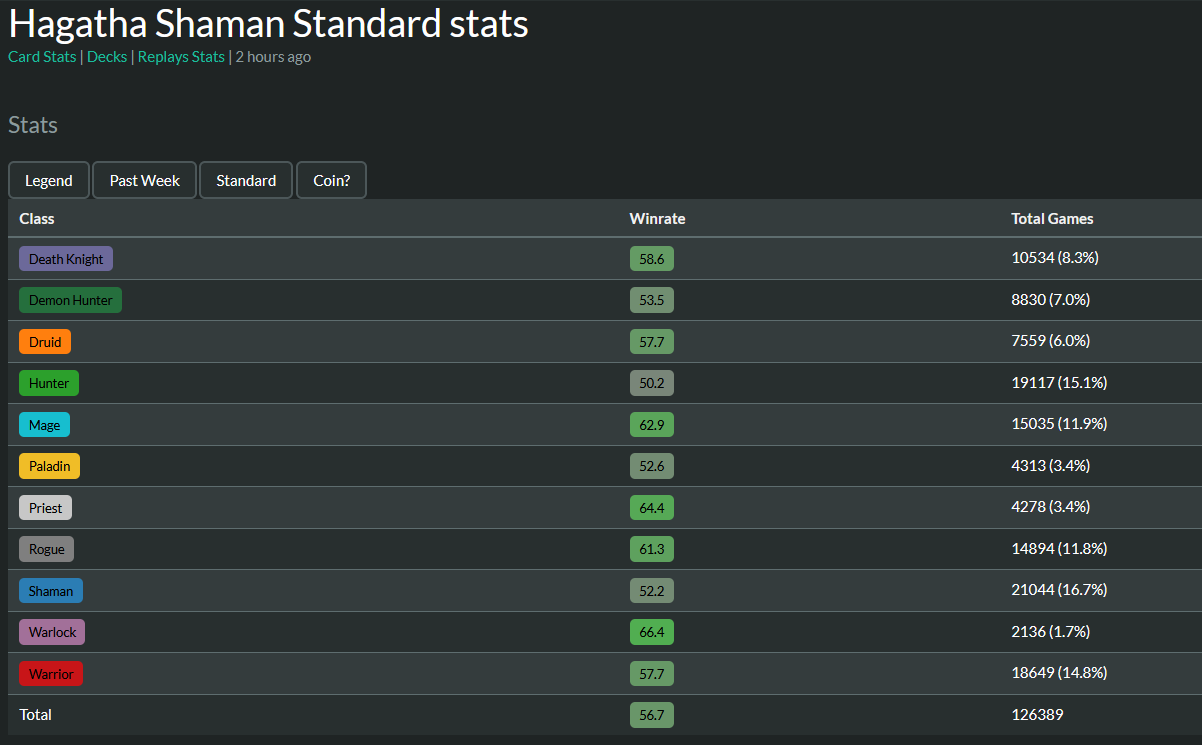The image size is (1202, 745).
Task: Click the 52.2 winrate value
Action: [652, 591]
